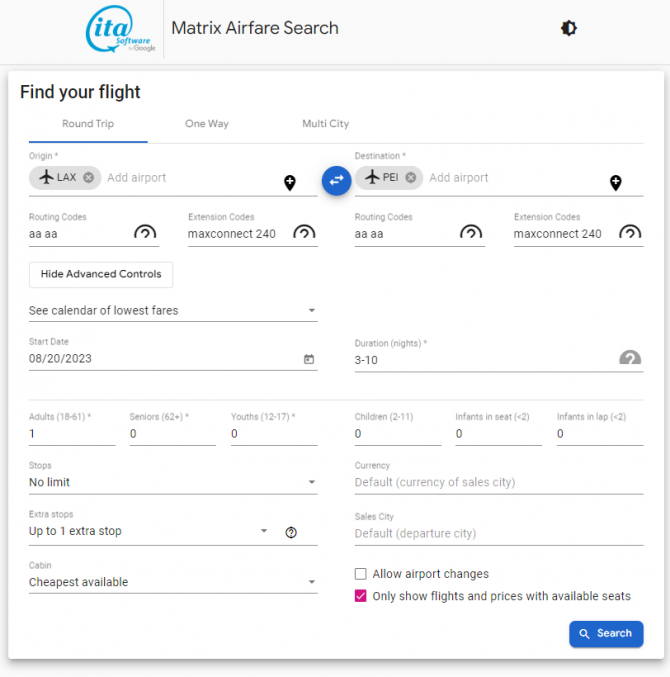Open the Cabin dropdown
670x677 pixels.
pos(173,582)
